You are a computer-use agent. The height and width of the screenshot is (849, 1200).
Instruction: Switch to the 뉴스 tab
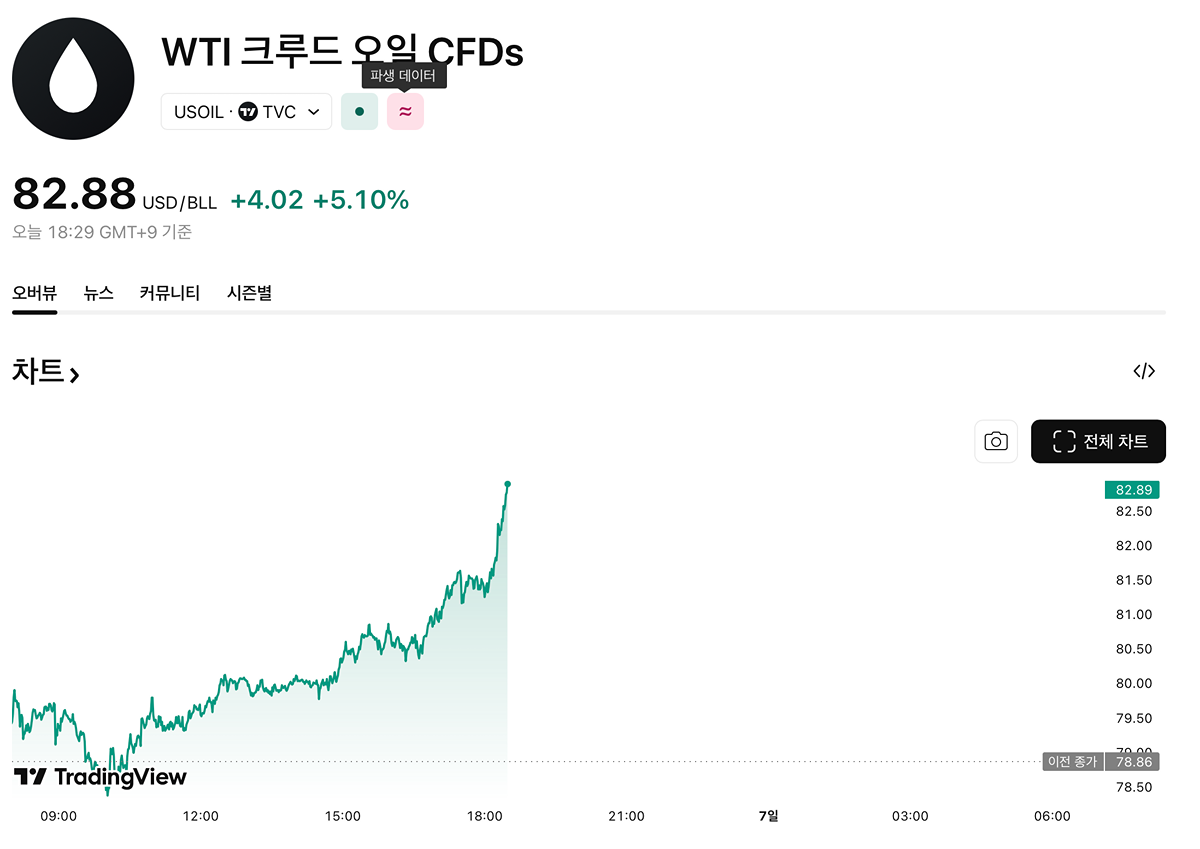[x=98, y=293]
